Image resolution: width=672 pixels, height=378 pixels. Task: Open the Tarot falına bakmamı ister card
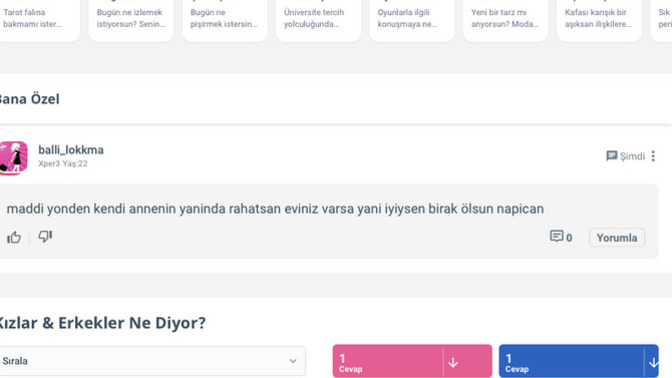39,20
